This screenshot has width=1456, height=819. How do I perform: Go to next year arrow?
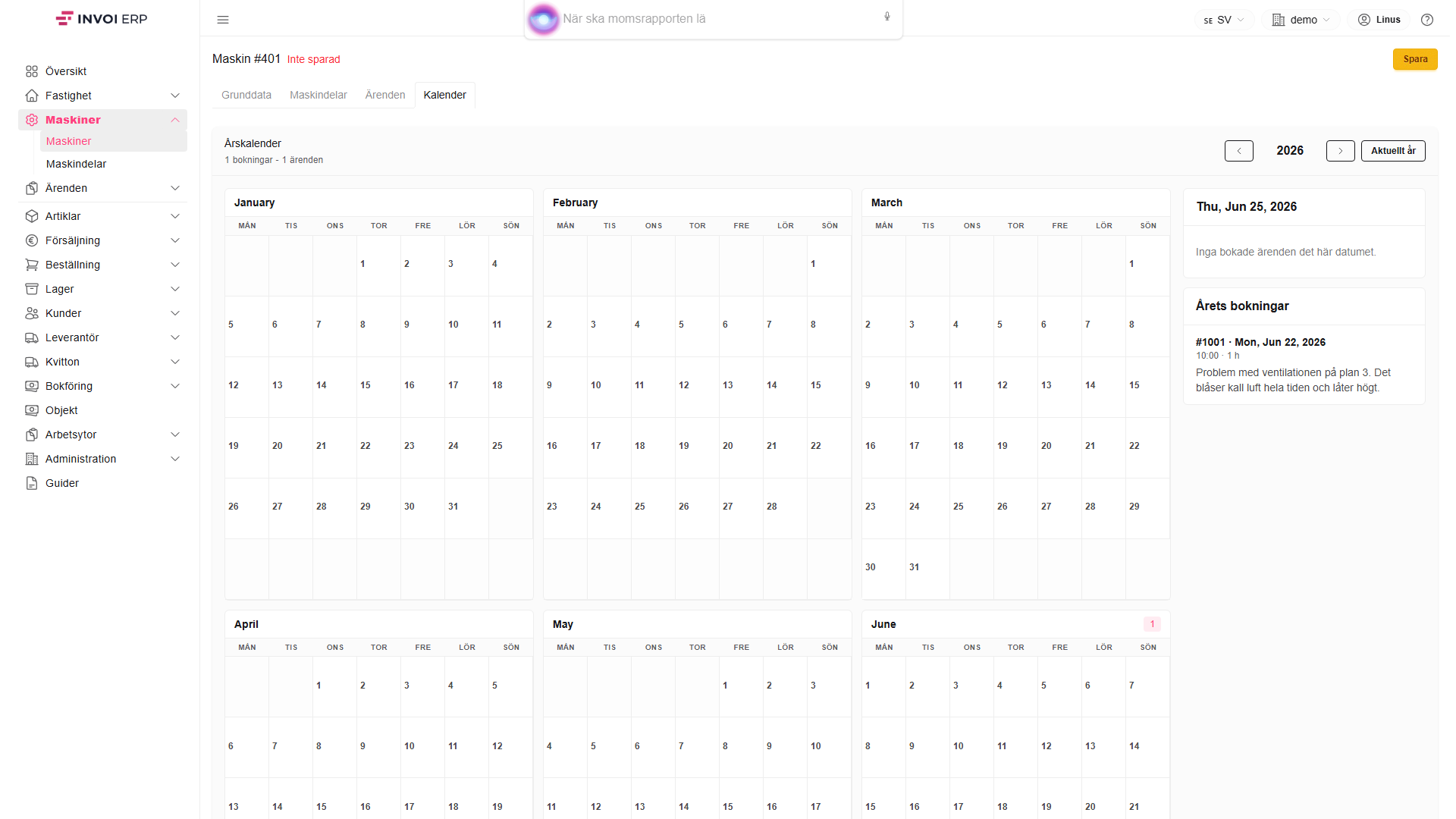click(1341, 151)
